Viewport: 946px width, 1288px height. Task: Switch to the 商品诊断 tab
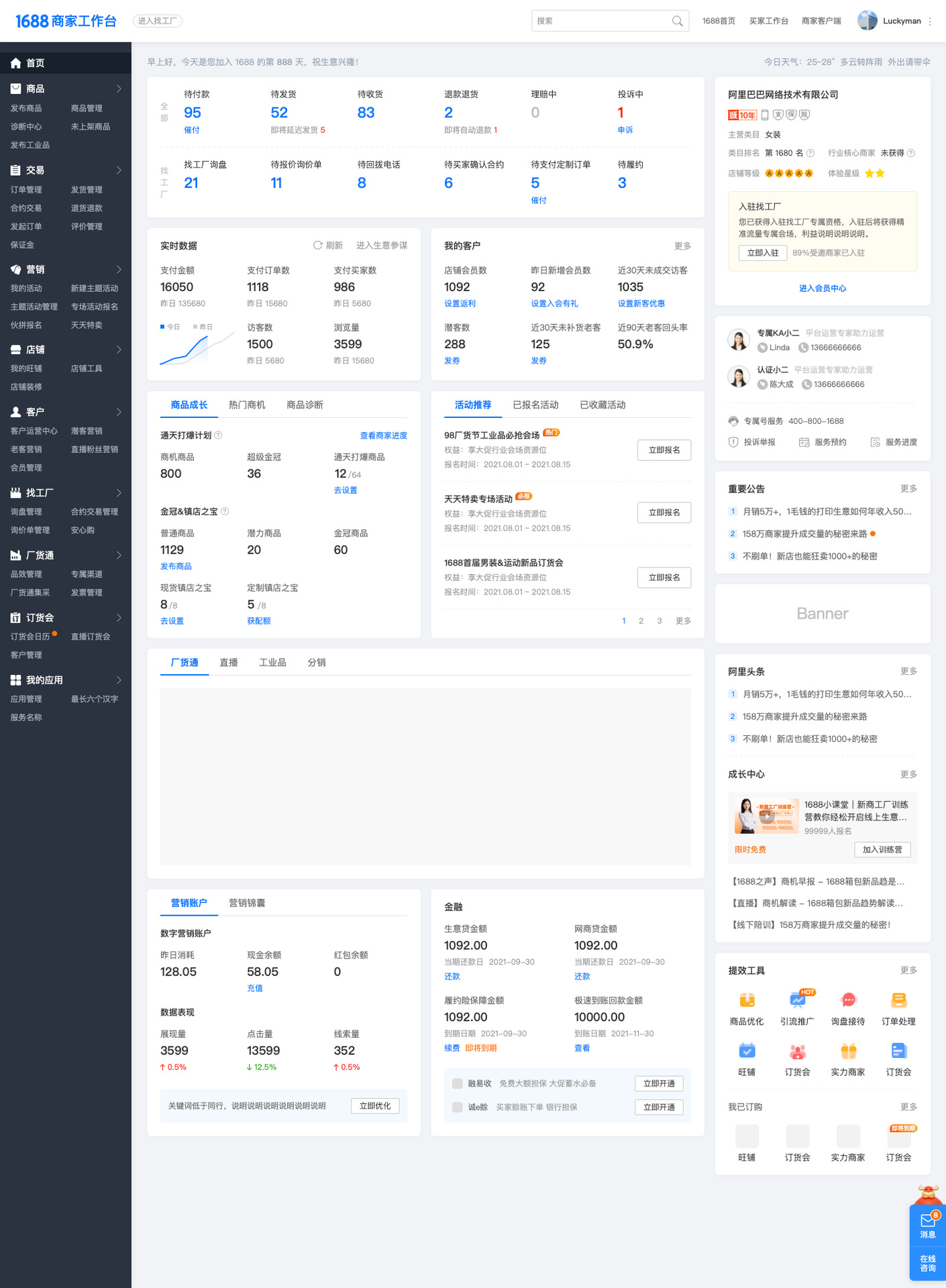point(305,405)
